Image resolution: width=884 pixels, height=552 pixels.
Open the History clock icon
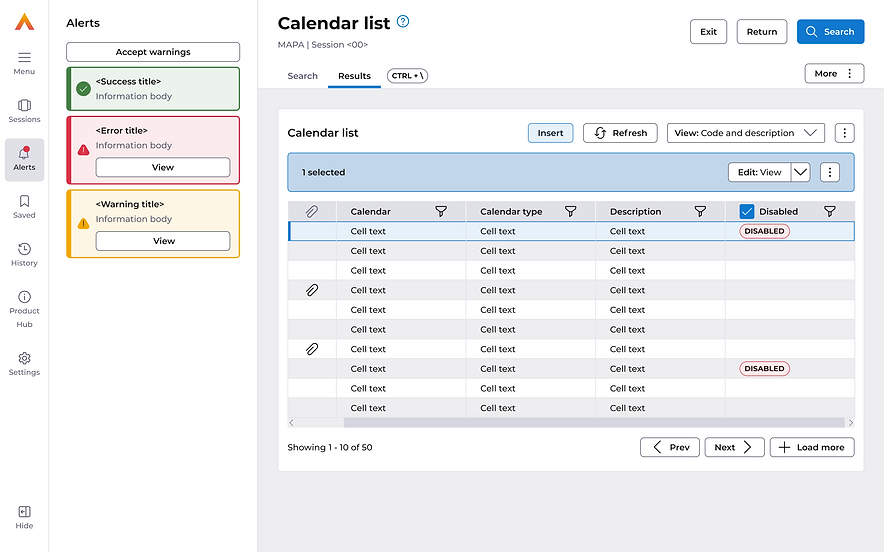click(24, 249)
